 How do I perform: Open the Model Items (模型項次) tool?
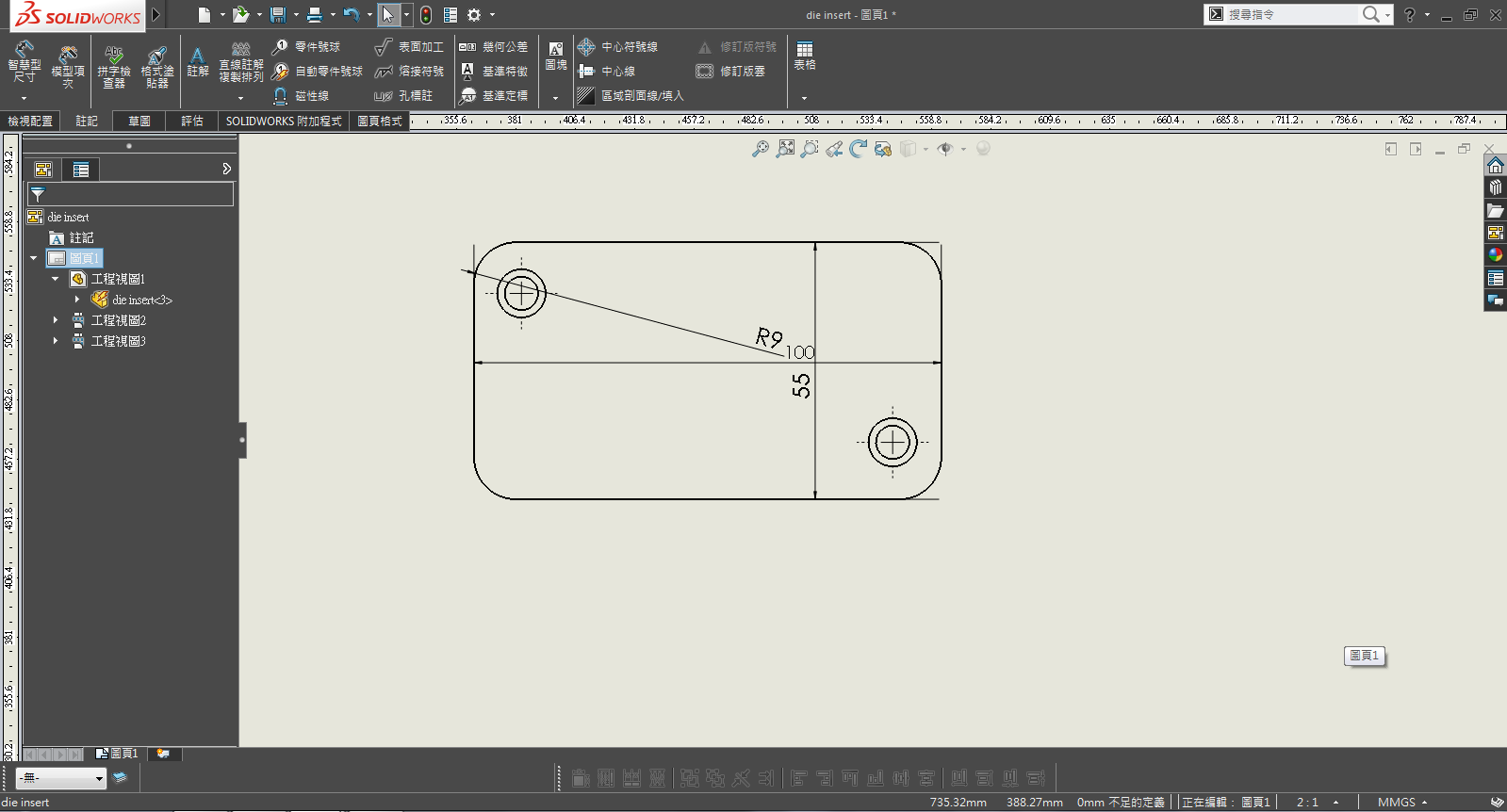[68, 65]
